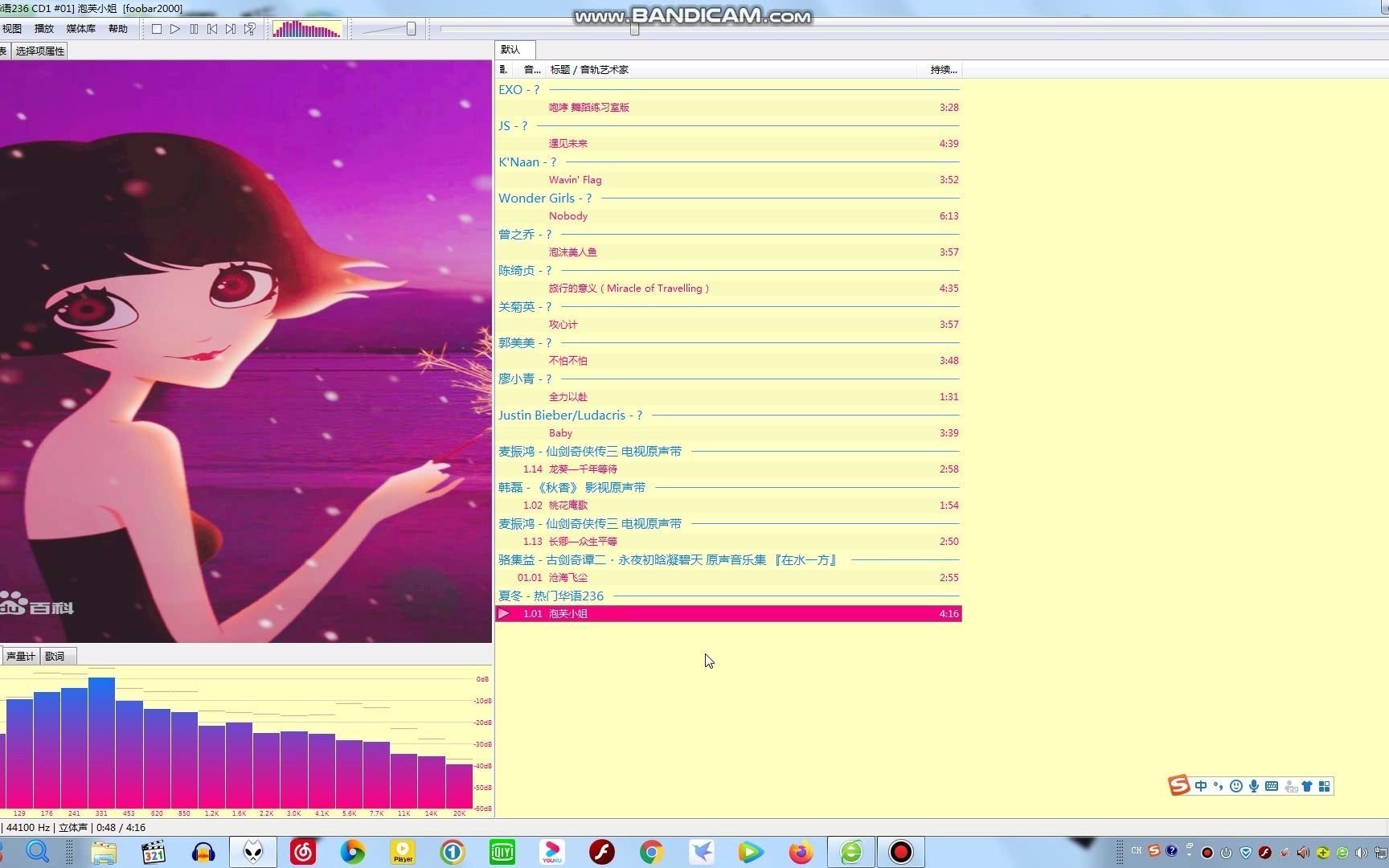Sort by 标题 / 音轨艺术家 column header
The image size is (1389, 868).
[731, 70]
